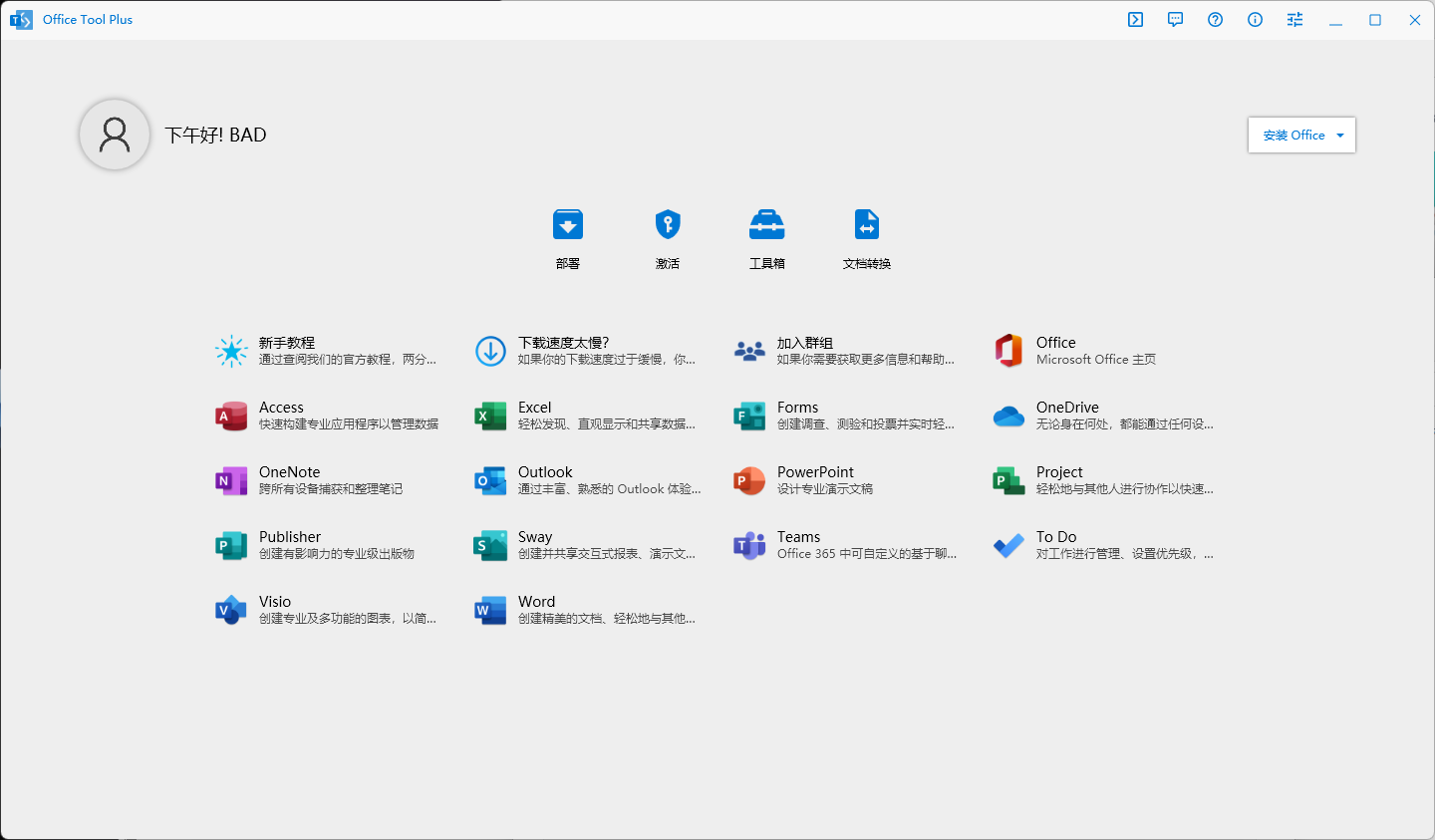The height and width of the screenshot is (840, 1435).
Task: Click the 下载速度太慢? title link
Action: point(563,343)
